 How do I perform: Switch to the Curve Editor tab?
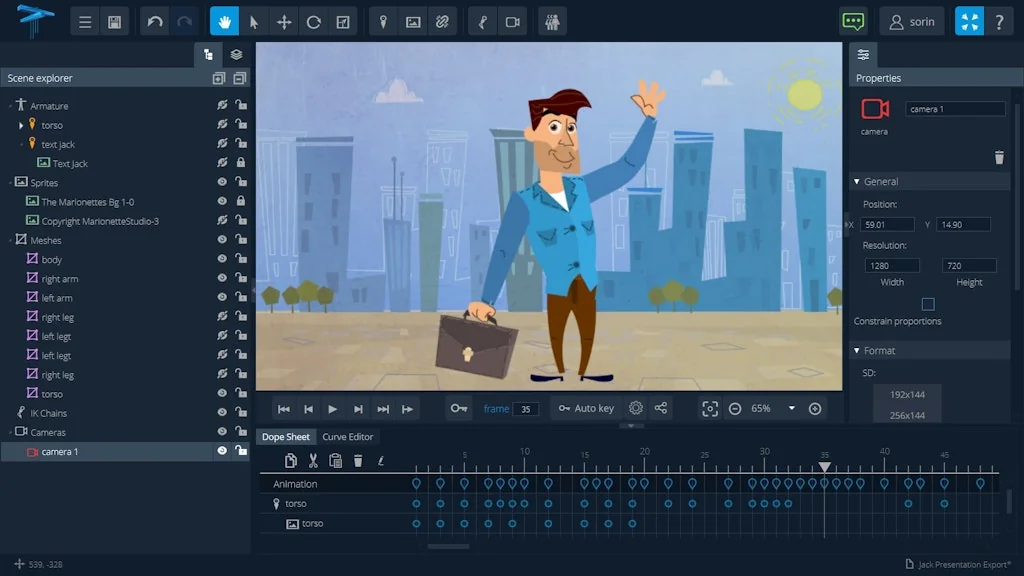coord(348,437)
